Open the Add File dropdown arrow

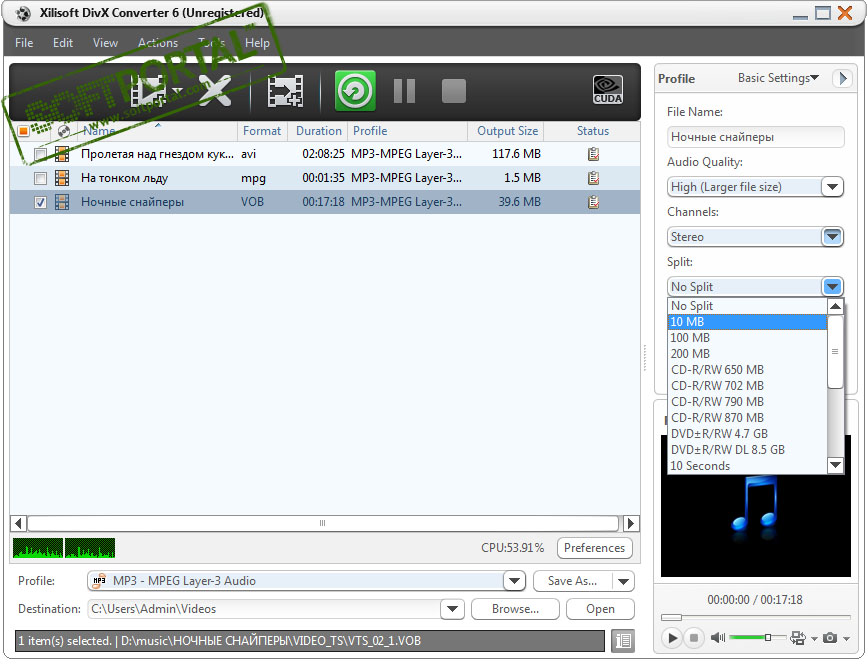[177, 91]
